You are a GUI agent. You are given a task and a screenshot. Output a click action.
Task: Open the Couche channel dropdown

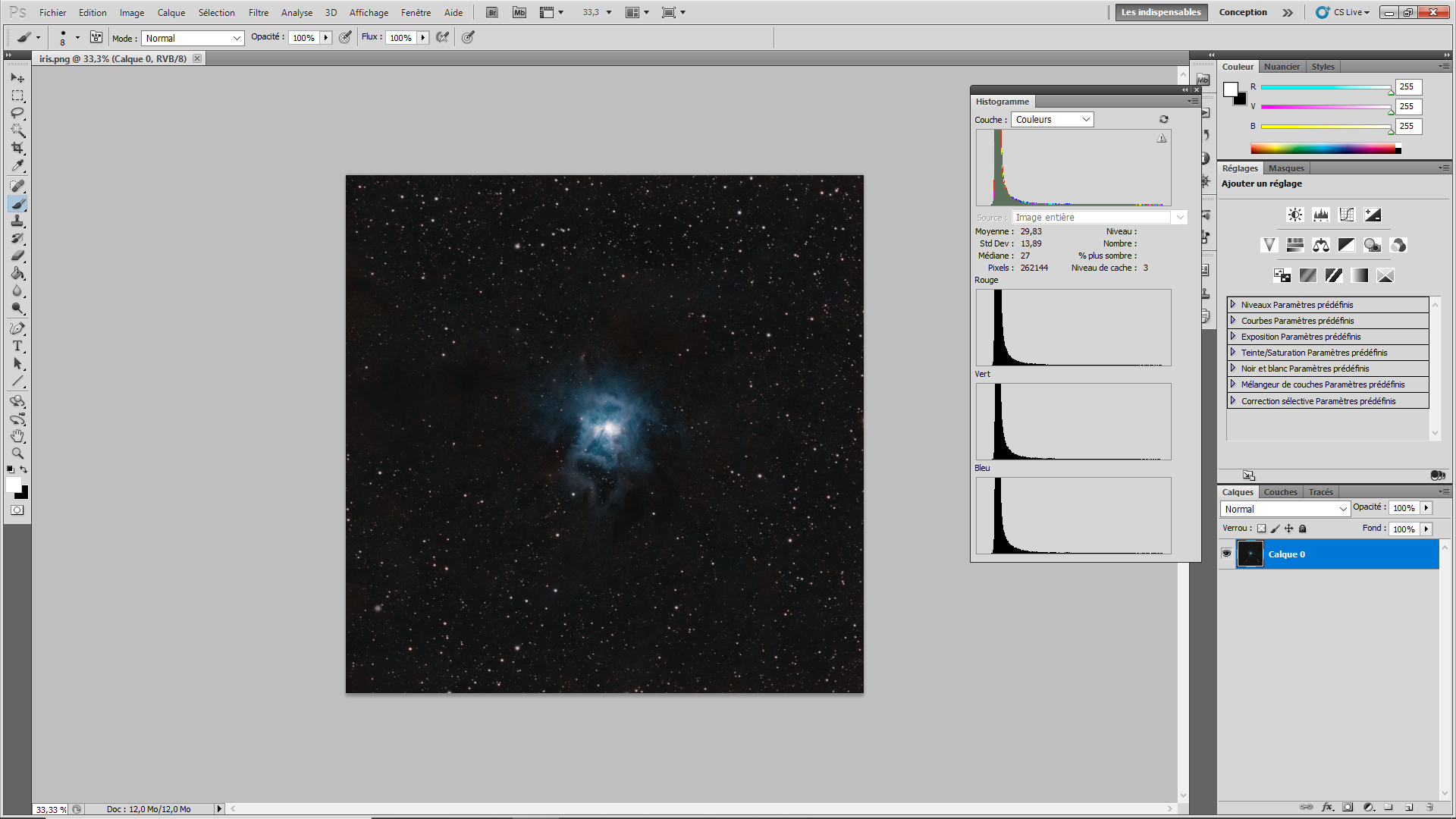[1052, 119]
